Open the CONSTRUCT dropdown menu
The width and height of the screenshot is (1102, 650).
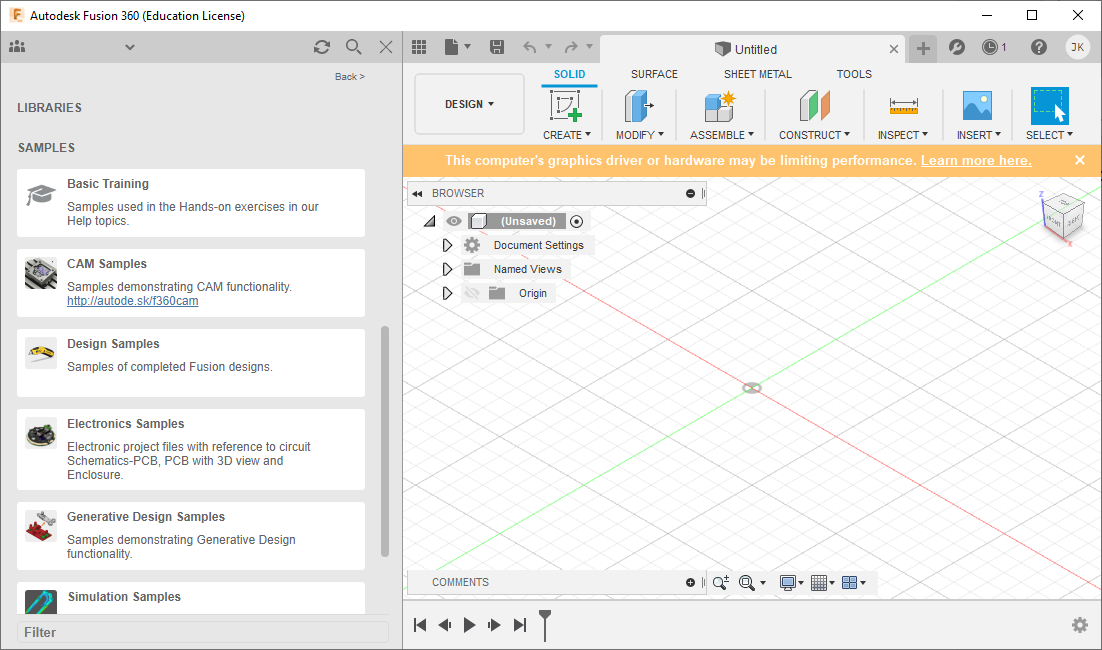[815, 135]
